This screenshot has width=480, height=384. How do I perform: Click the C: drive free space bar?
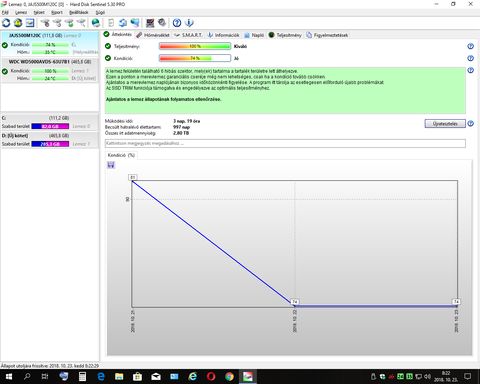pos(50,126)
